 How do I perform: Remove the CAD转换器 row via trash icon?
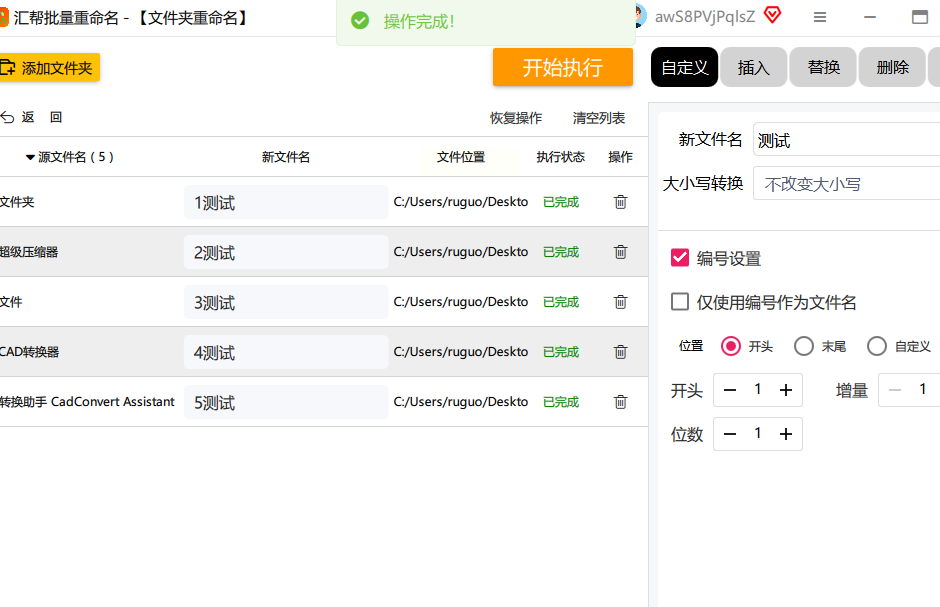click(620, 352)
